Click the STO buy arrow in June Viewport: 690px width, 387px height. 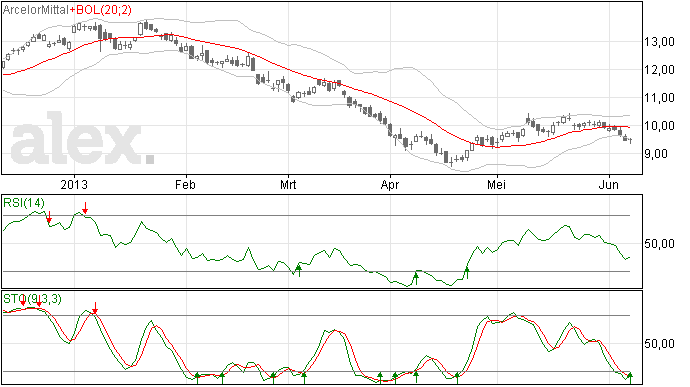(x=630, y=378)
